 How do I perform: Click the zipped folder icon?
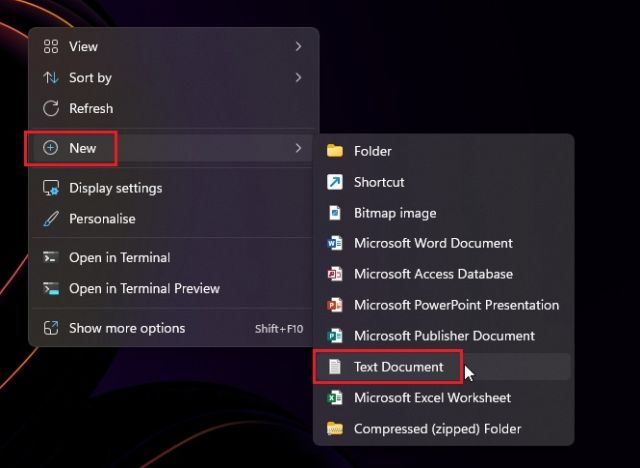335,429
